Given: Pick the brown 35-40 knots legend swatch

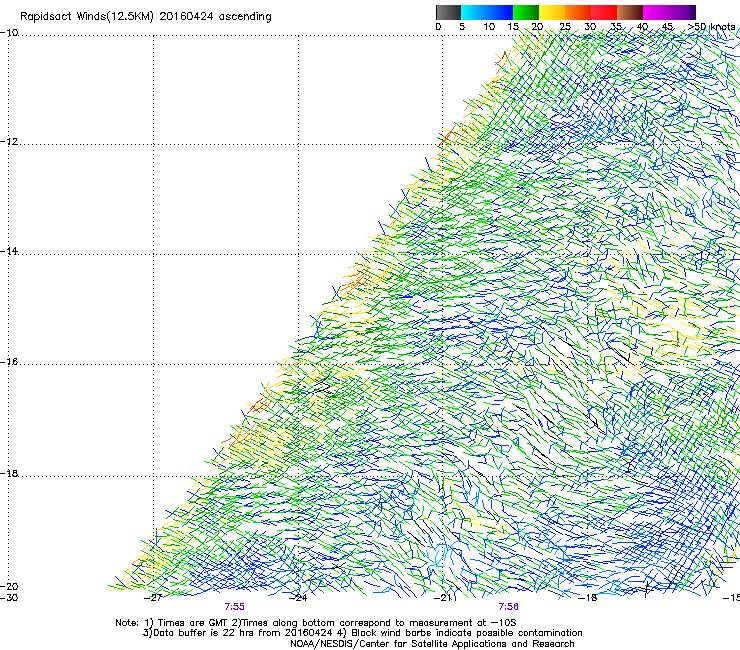Looking at the screenshot, I should click(630, 12).
